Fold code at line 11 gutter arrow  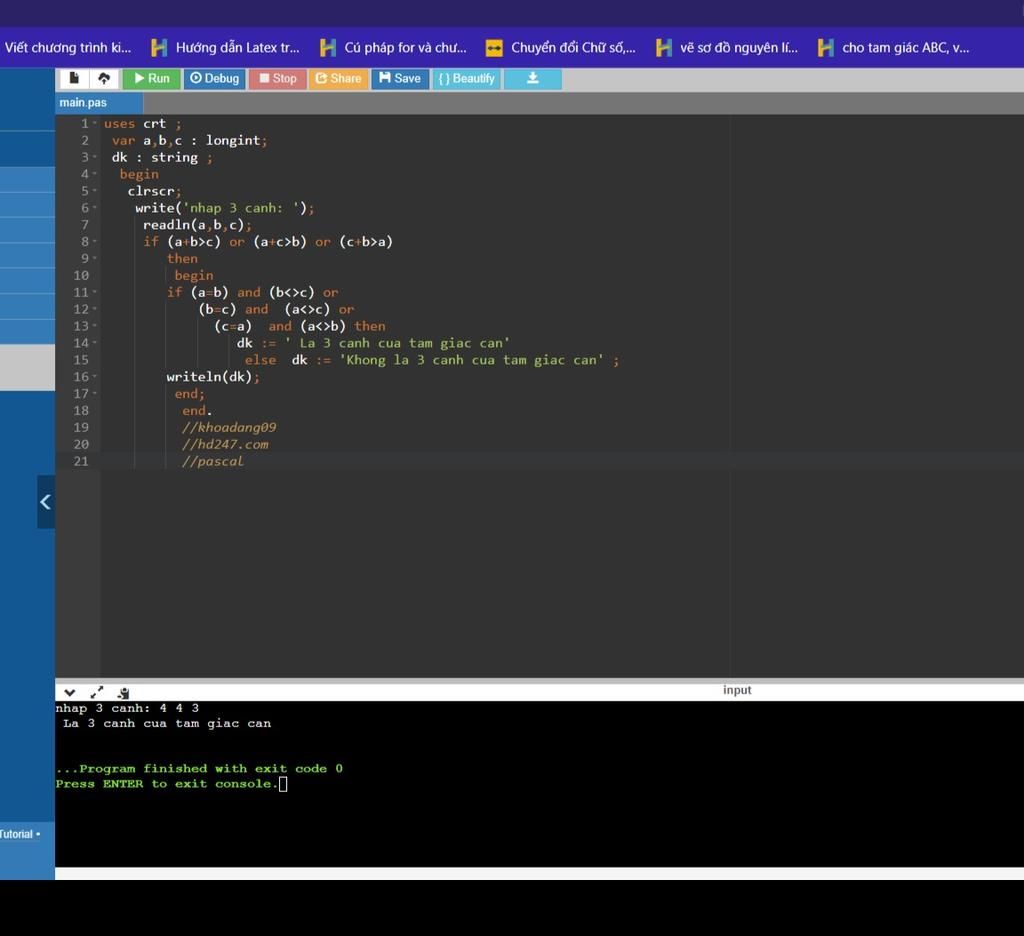point(95,292)
